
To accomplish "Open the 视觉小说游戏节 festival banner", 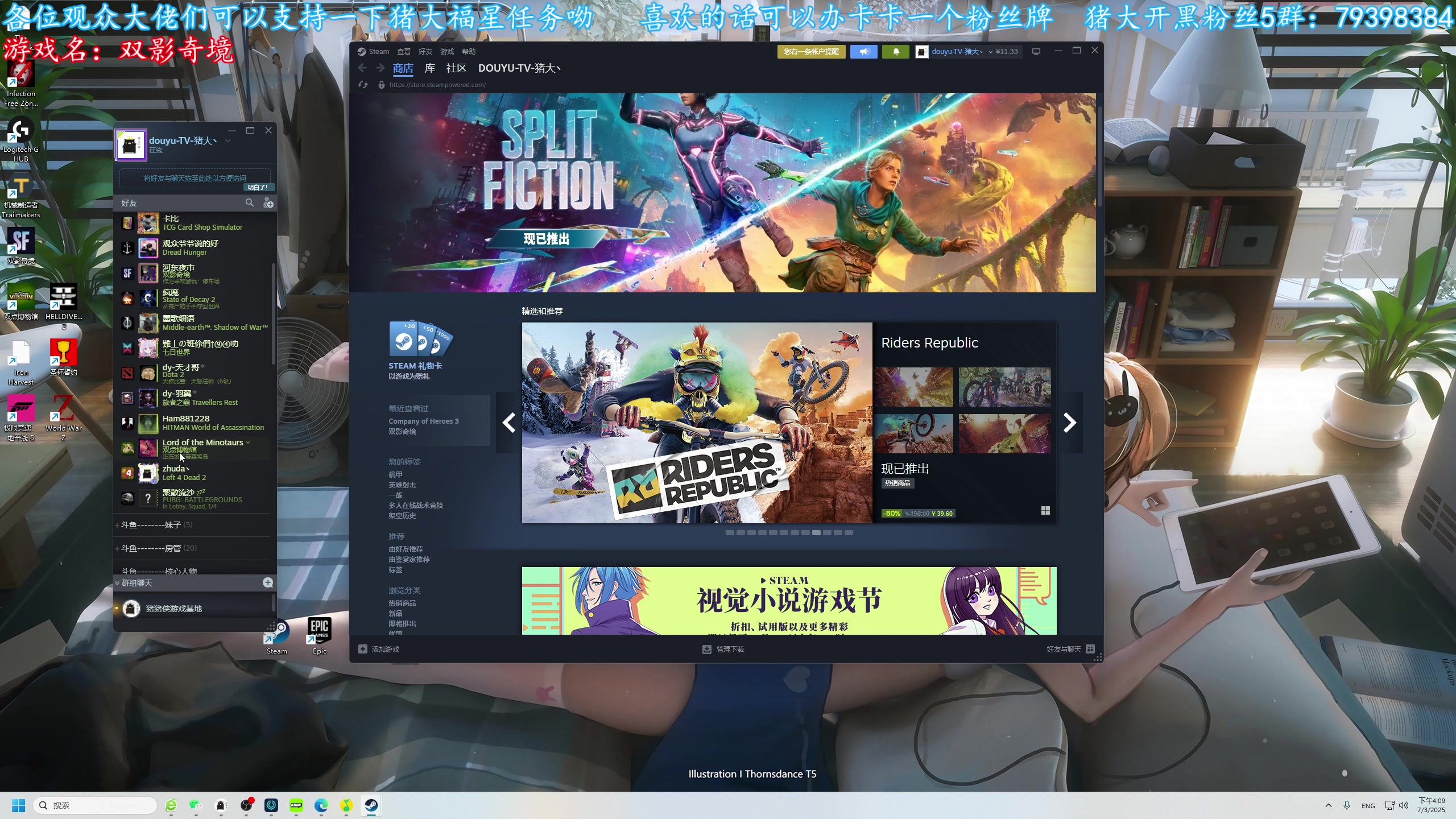I will 789,601.
